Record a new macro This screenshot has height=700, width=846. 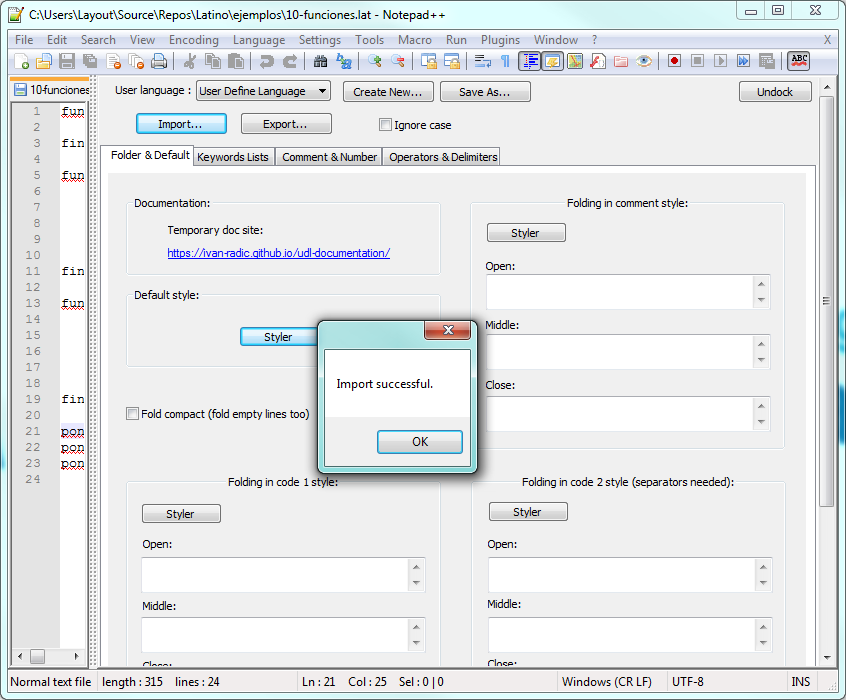coord(675,61)
